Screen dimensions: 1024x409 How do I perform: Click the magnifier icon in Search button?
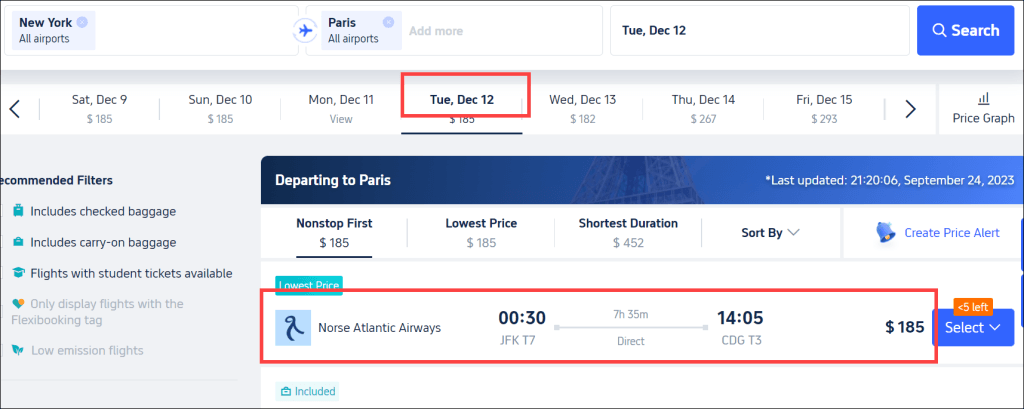[939, 31]
